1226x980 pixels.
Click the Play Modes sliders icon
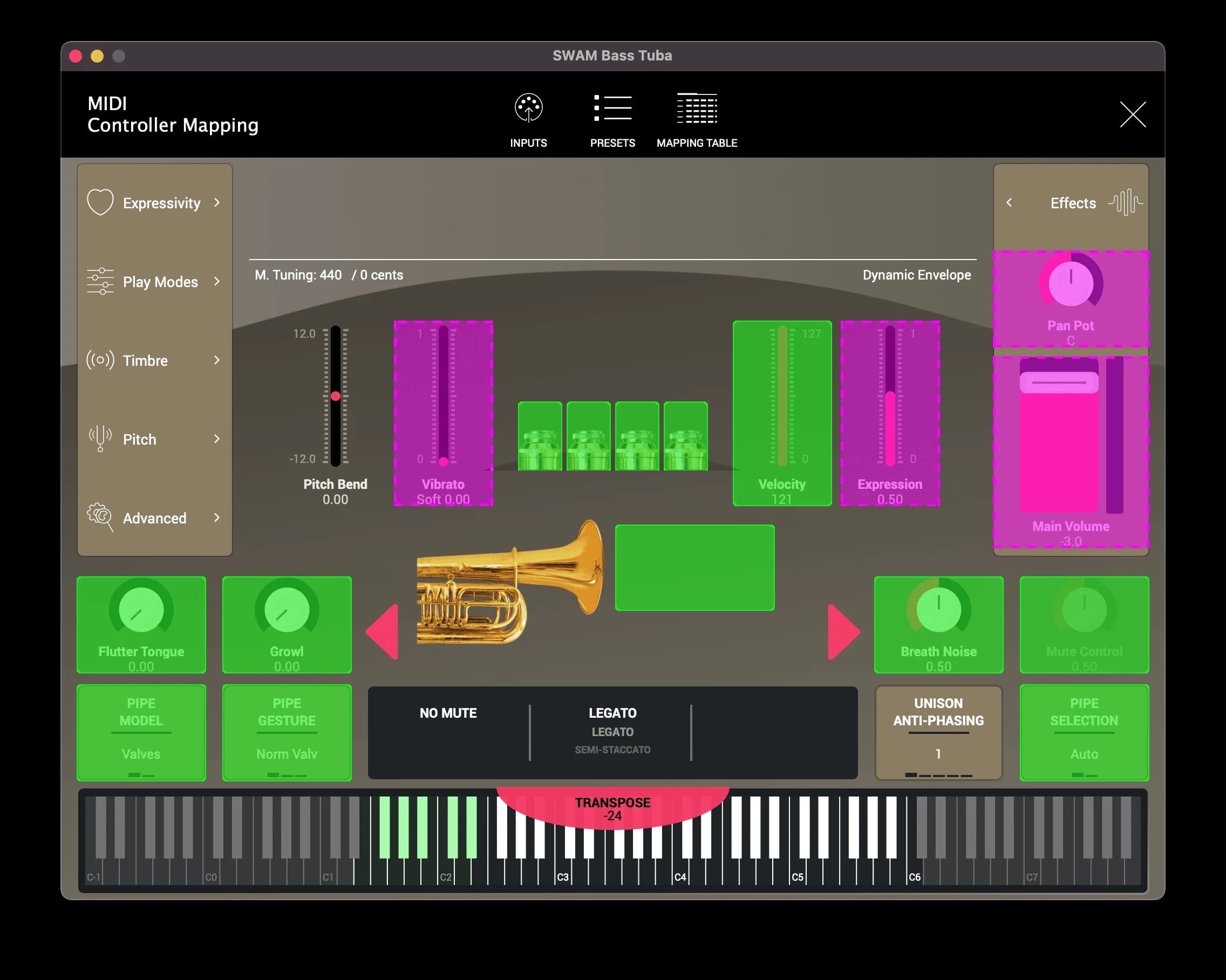coord(100,282)
